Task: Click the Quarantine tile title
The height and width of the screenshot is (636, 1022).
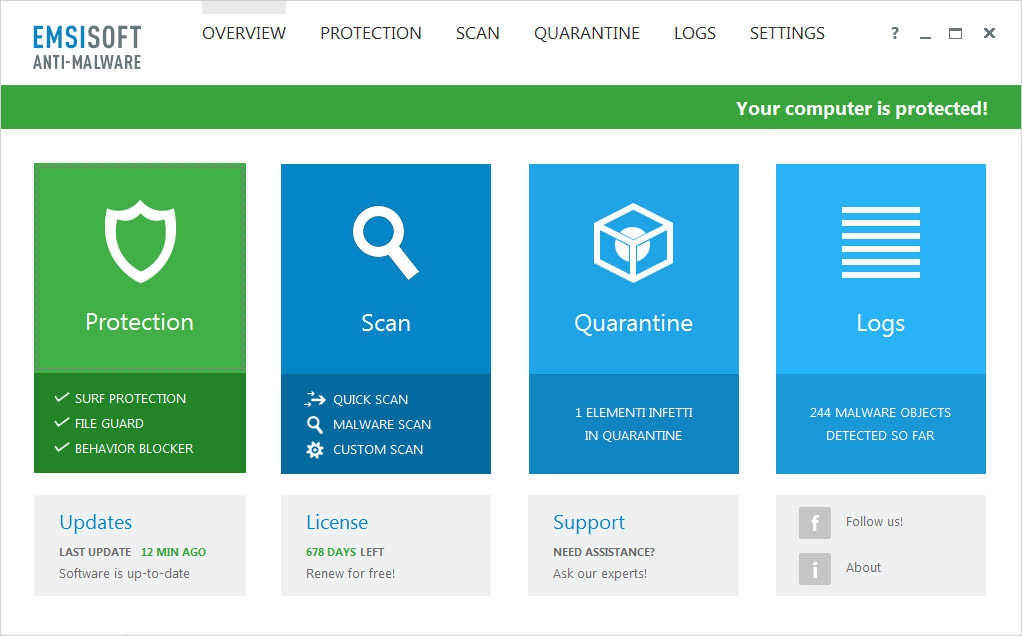Action: click(633, 323)
